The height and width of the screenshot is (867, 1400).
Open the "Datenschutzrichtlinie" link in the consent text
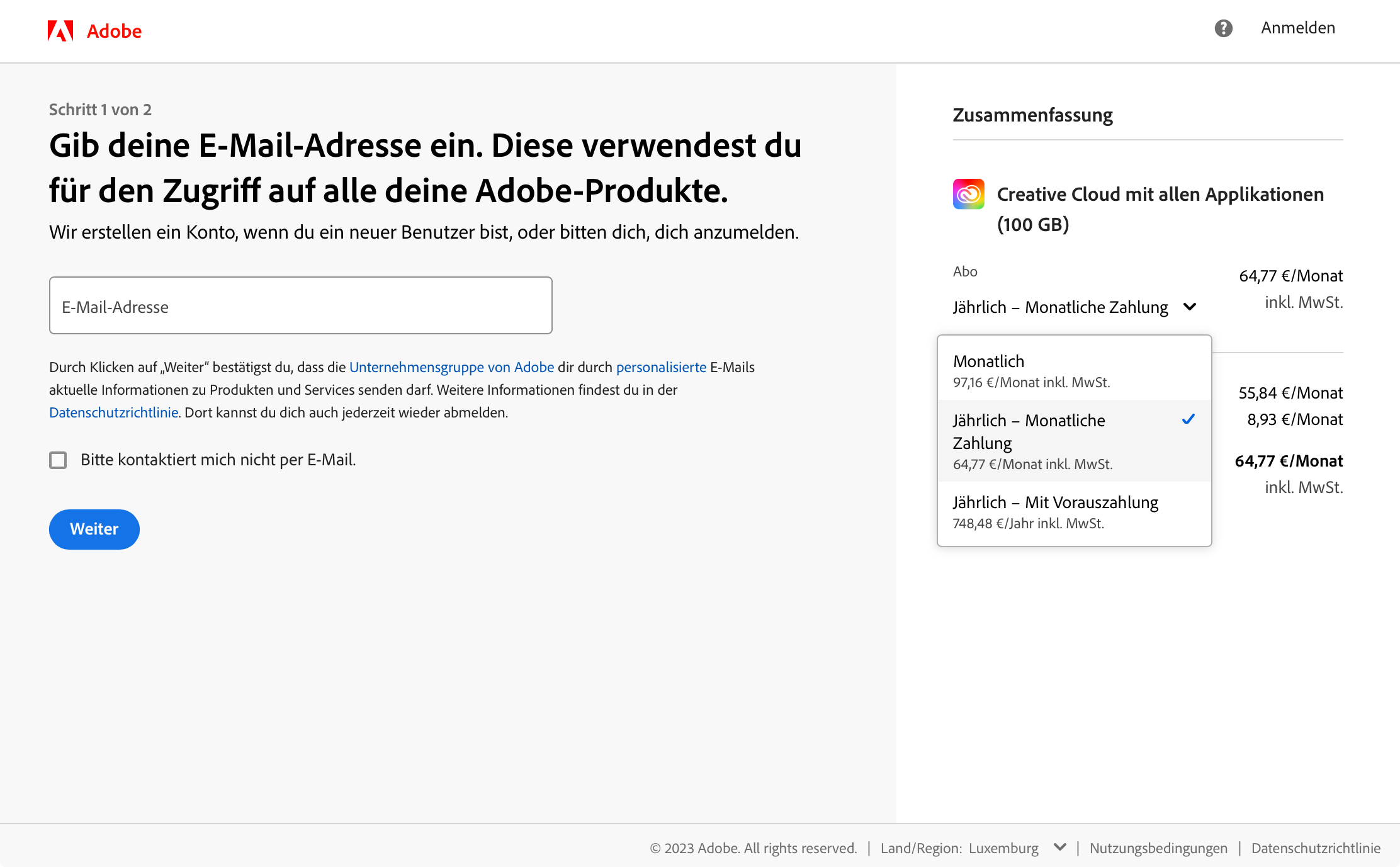click(x=113, y=412)
